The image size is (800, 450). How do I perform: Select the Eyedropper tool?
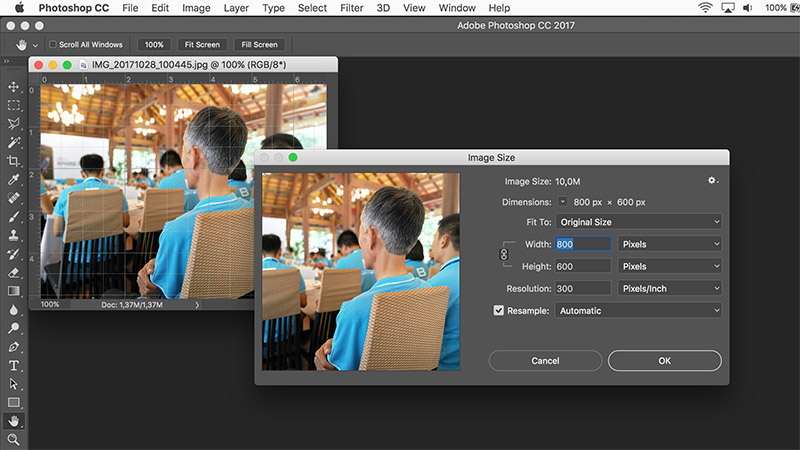14,180
